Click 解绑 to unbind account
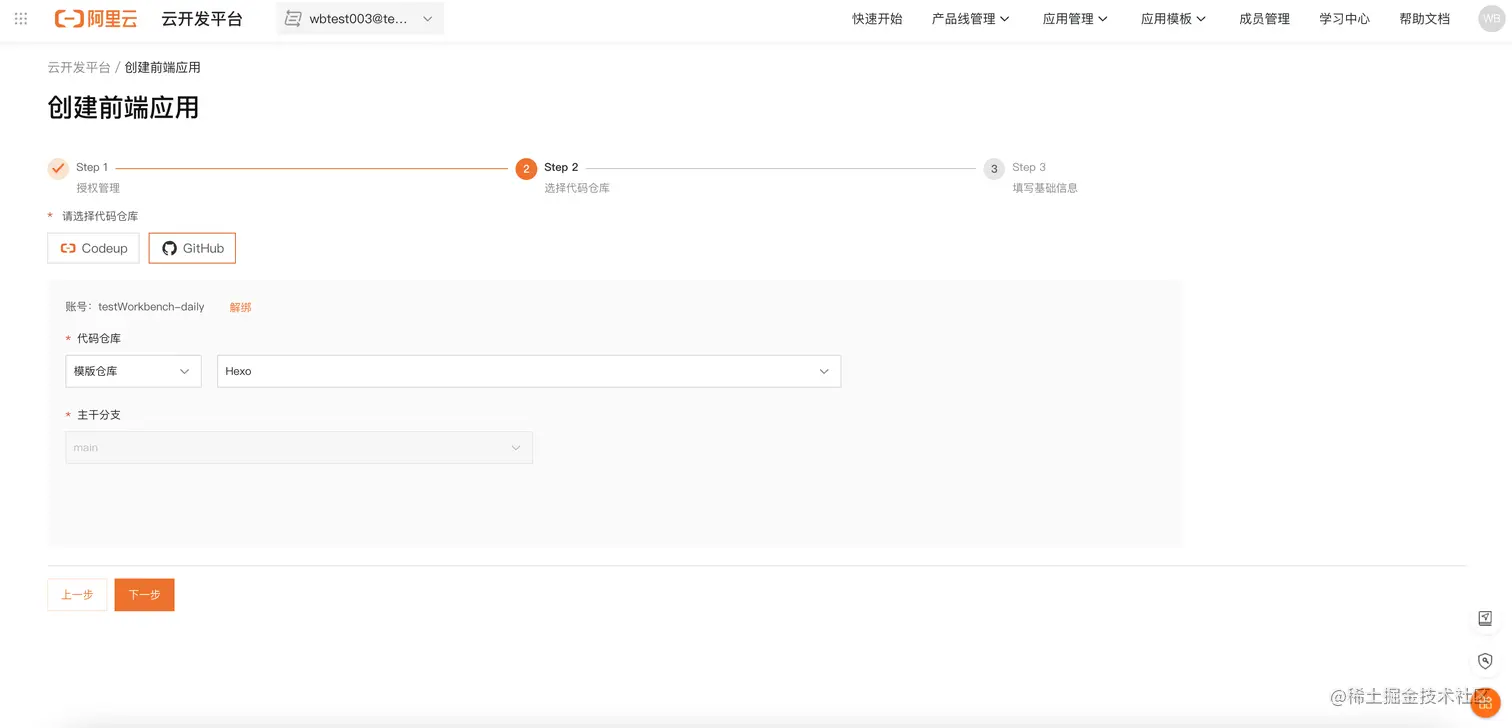The width and height of the screenshot is (1512, 728). (240, 307)
